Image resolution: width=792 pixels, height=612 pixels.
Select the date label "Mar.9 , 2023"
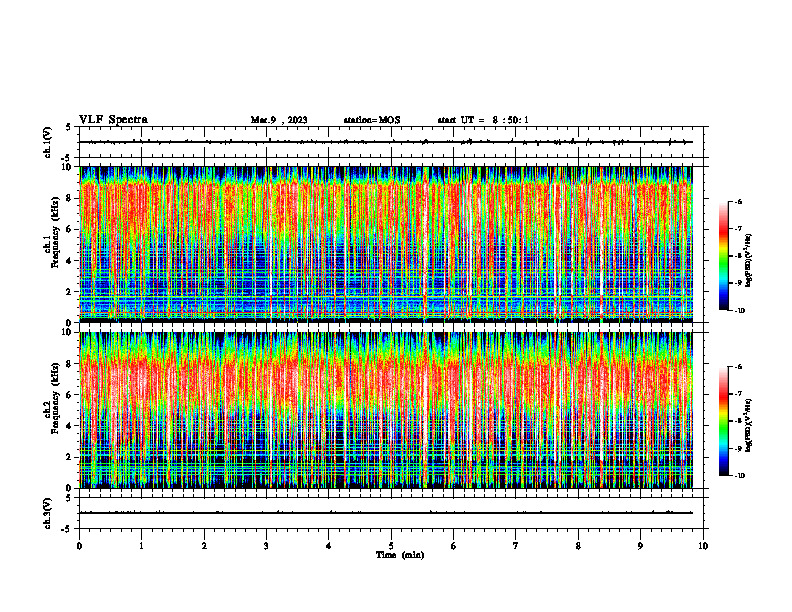(x=279, y=120)
